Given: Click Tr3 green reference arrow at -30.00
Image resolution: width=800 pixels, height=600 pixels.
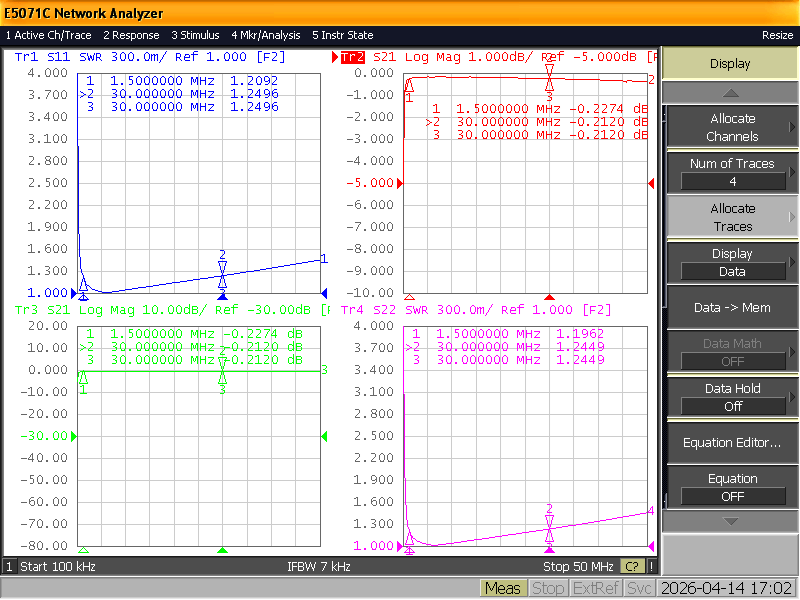Looking at the screenshot, I should (74, 436).
